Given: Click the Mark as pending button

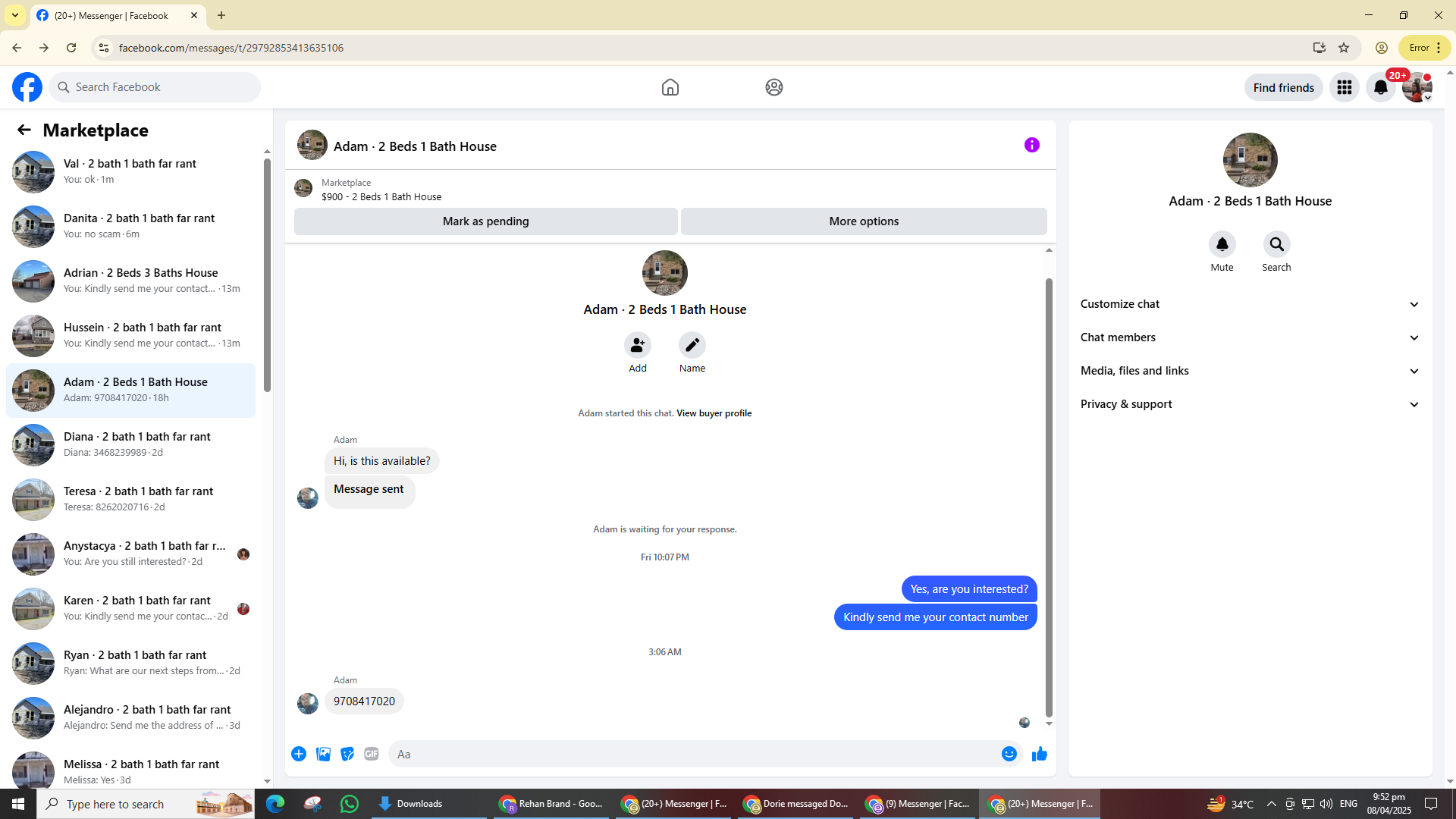Looking at the screenshot, I should [485, 221].
